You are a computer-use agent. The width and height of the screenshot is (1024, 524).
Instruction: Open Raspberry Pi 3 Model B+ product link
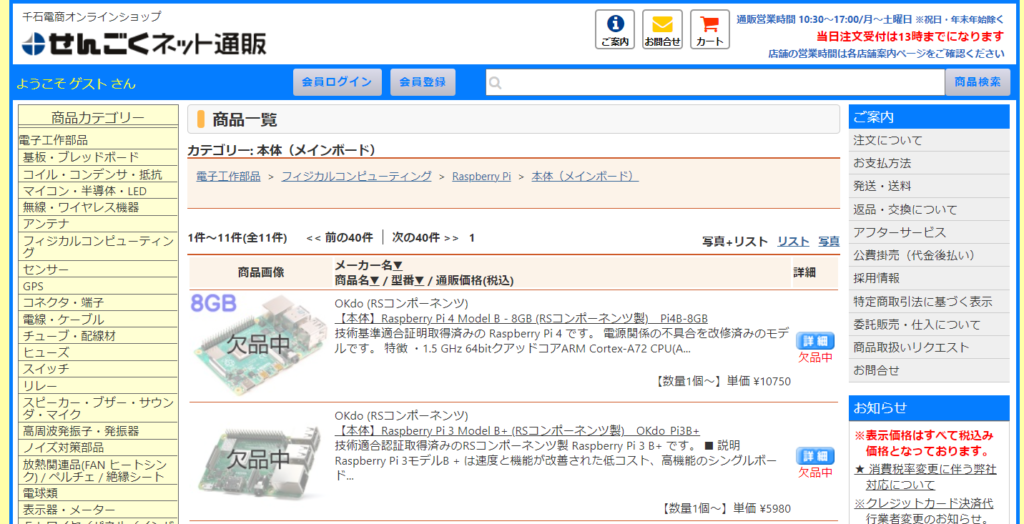pyautogui.click(x=517, y=431)
